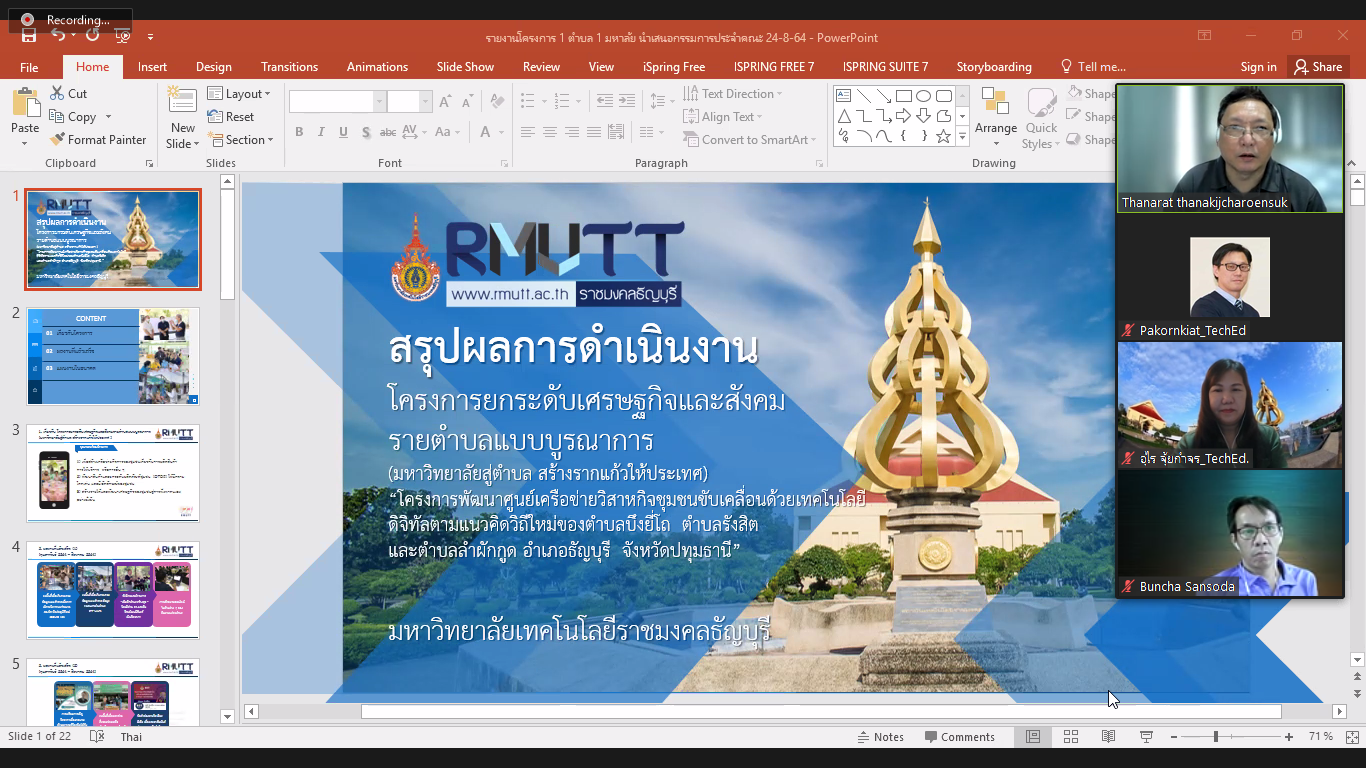Open the Arrange tool
This screenshot has height=768, width=1366.
coord(995,110)
